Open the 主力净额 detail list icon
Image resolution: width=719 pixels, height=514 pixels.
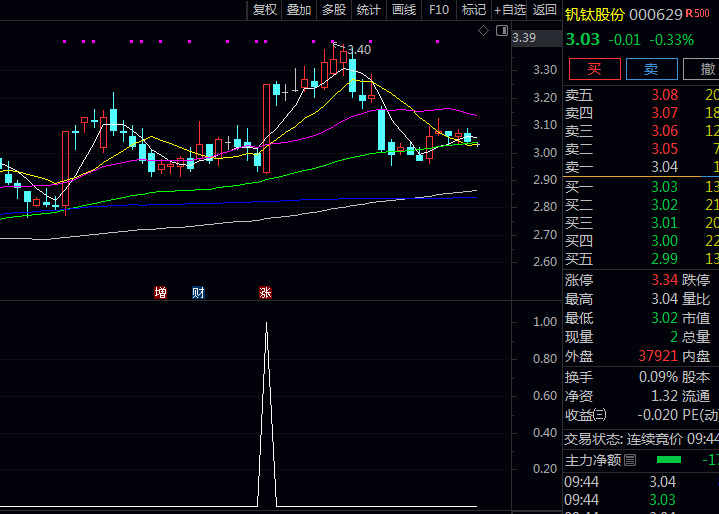pyautogui.click(x=630, y=460)
